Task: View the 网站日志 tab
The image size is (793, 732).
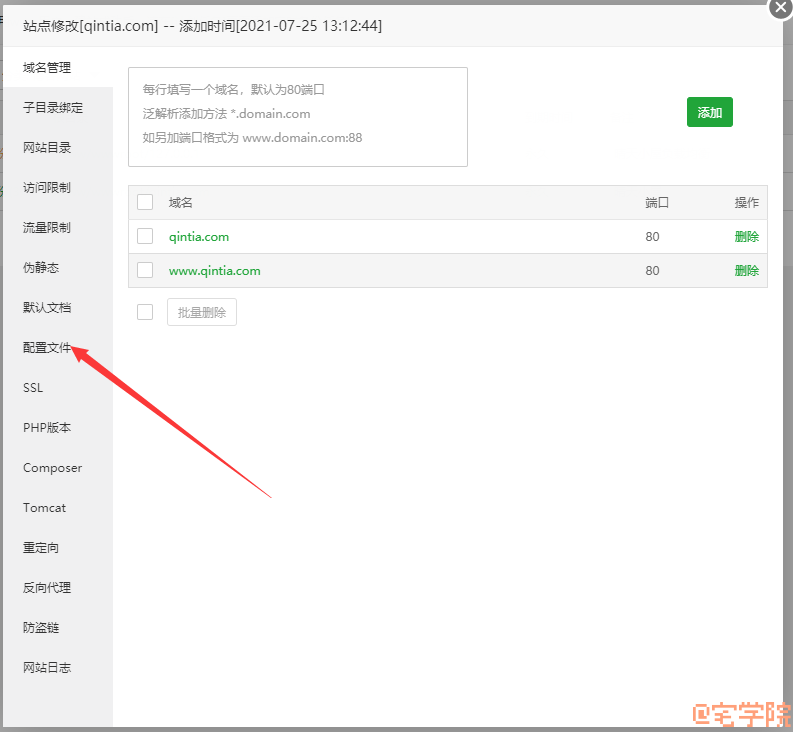Action: tap(47, 668)
